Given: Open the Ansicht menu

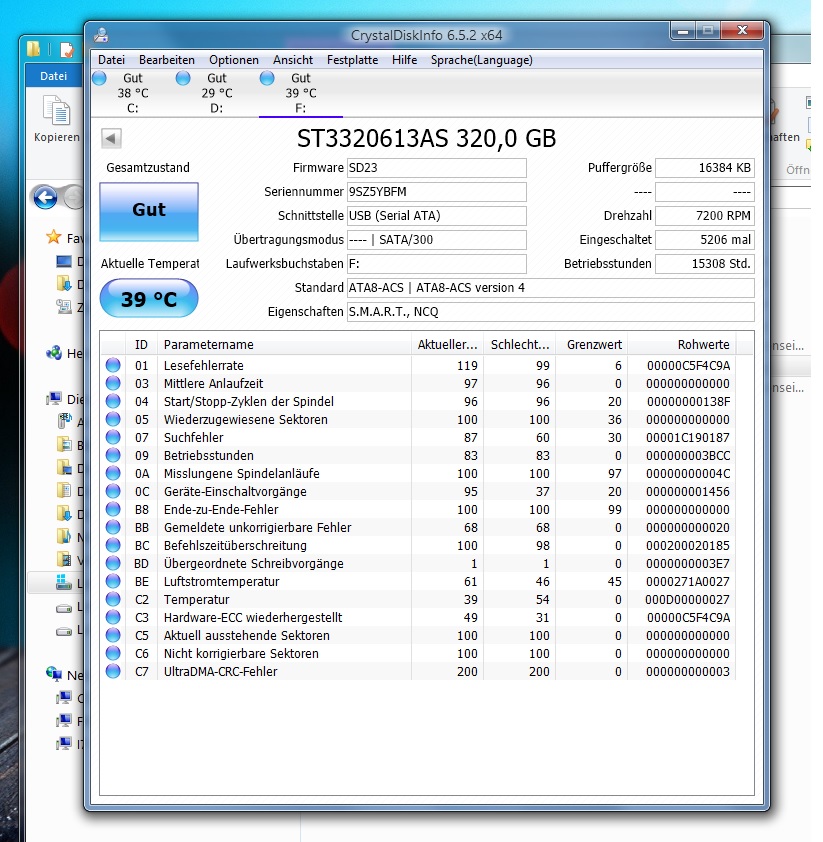Looking at the screenshot, I should tap(293, 60).
